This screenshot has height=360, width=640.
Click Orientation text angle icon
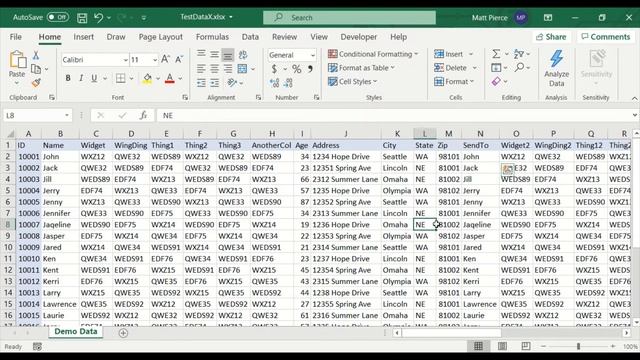(x=232, y=83)
